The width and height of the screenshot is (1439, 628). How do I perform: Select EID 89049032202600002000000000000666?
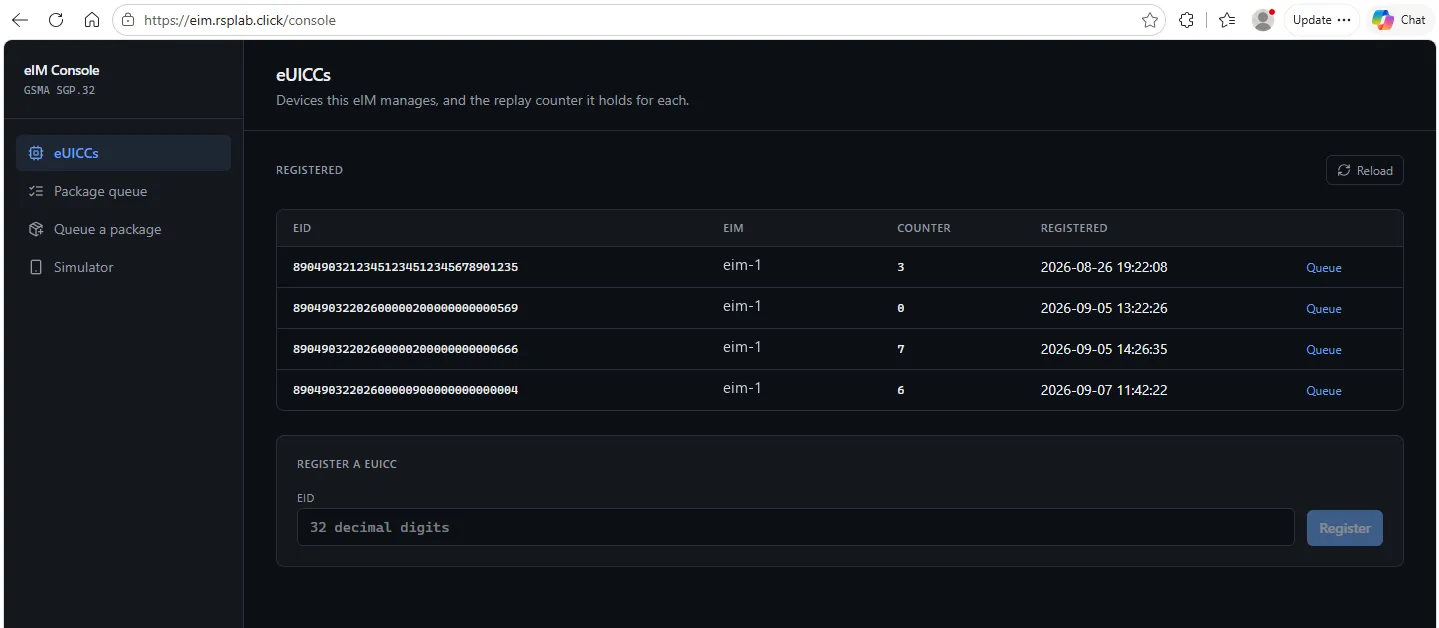(x=405, y=349)
